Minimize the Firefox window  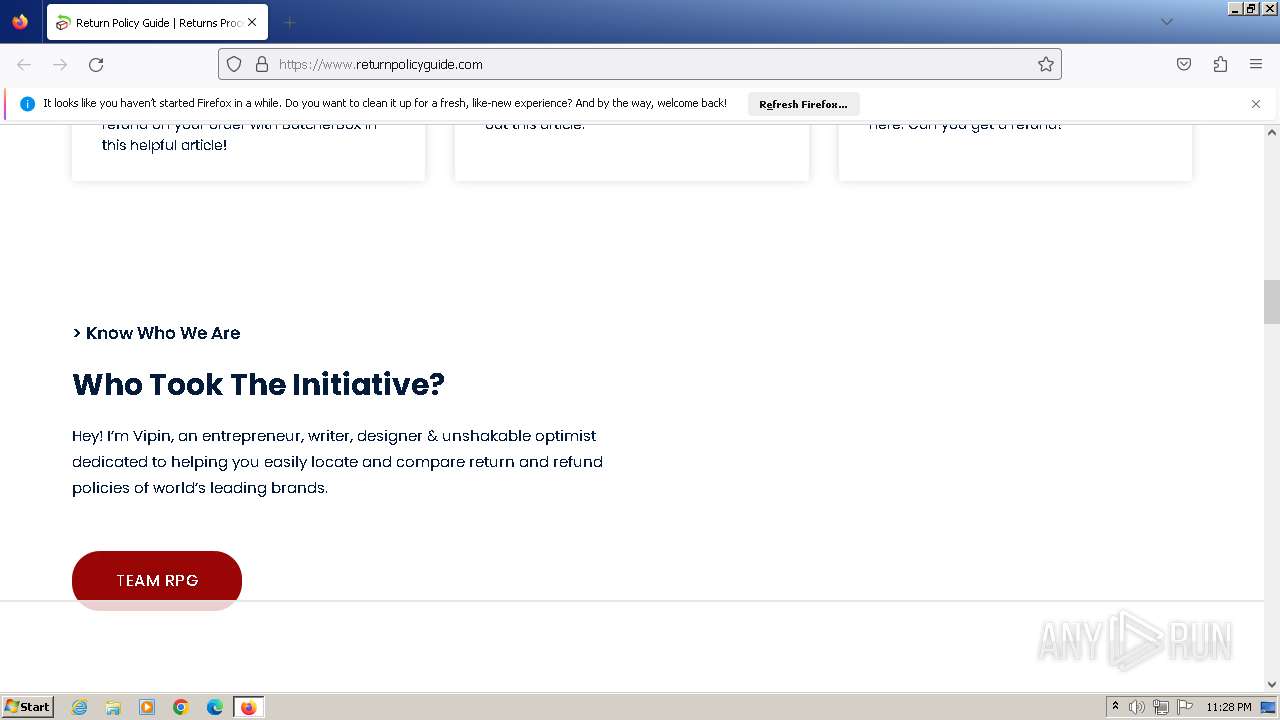point(1235,8)
